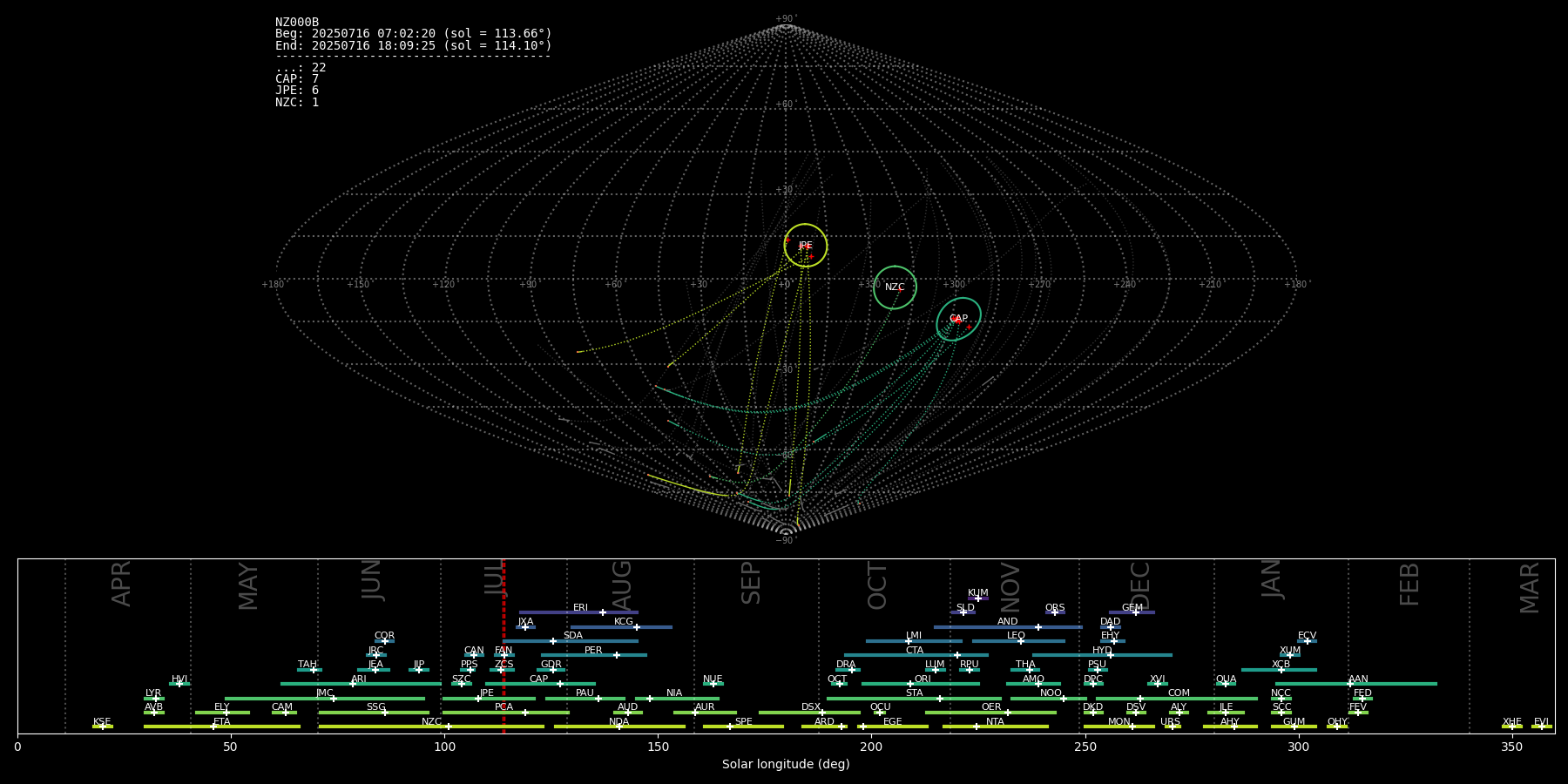Click the '+90' latitude label at map top
This screenshot has width=1568, height=784.
pos(785,18)
